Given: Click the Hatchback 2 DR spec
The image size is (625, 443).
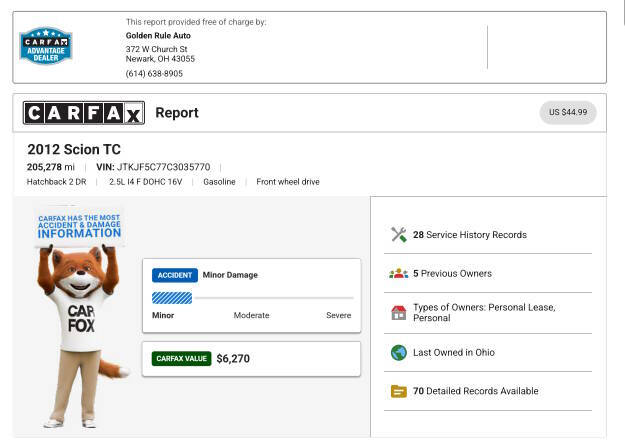Looking at the screenshot, I should 56,182.
